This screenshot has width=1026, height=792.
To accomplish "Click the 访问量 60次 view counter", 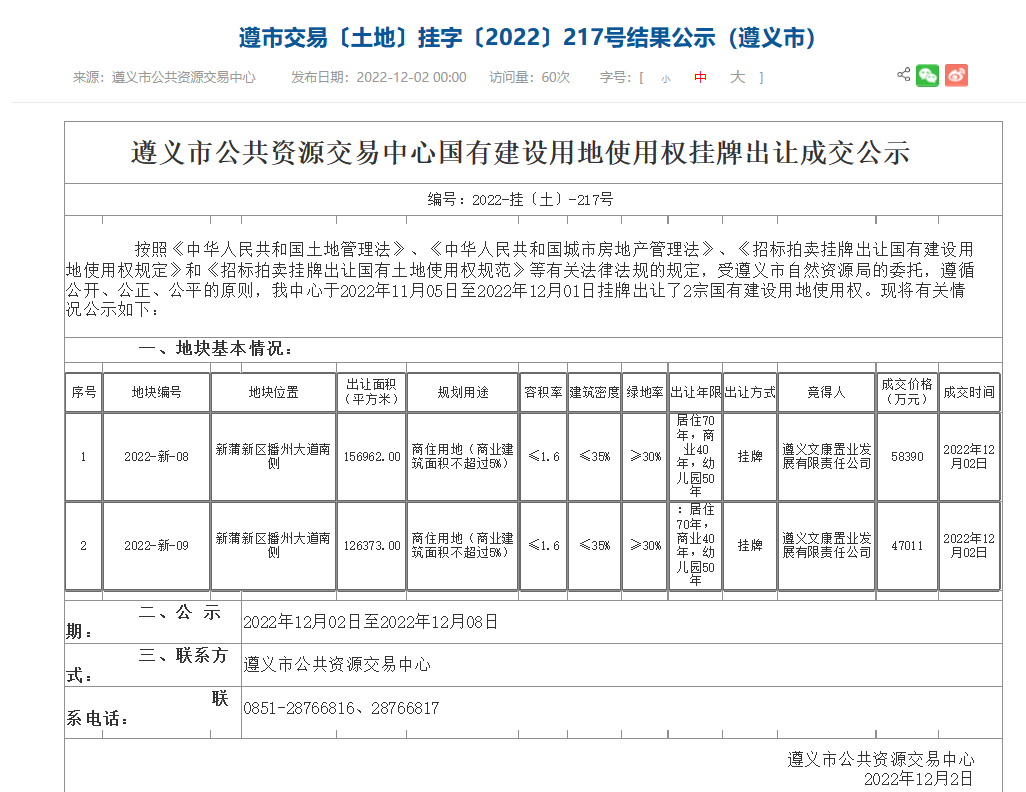I will [x=529, y=77].
